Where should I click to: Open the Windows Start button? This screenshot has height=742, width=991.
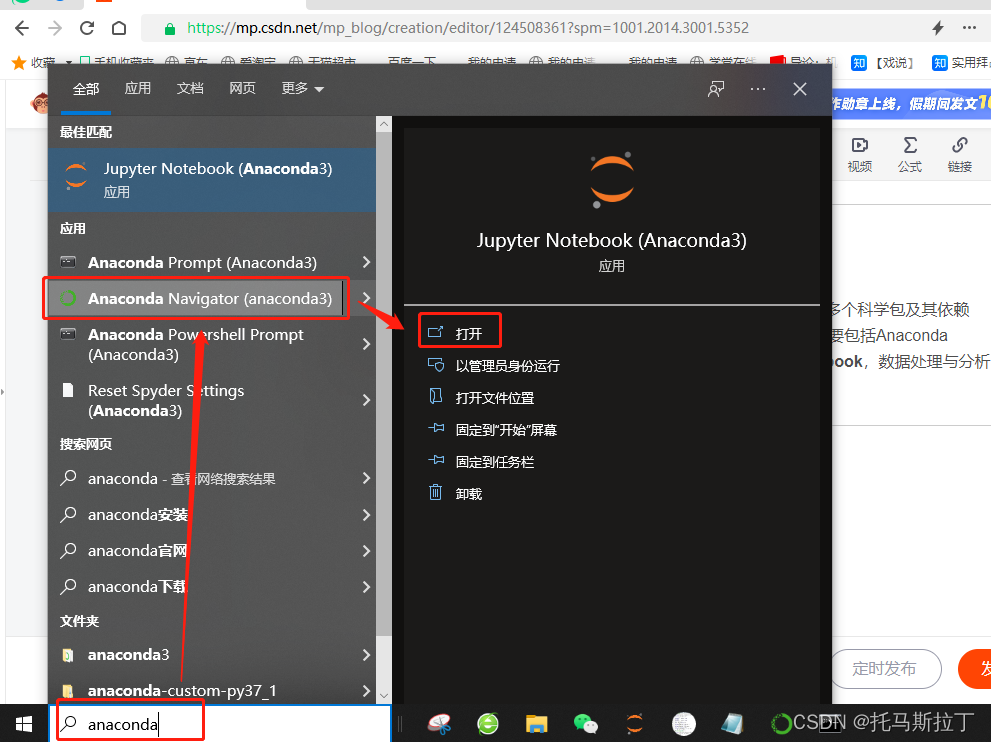[x=24, y=724]
